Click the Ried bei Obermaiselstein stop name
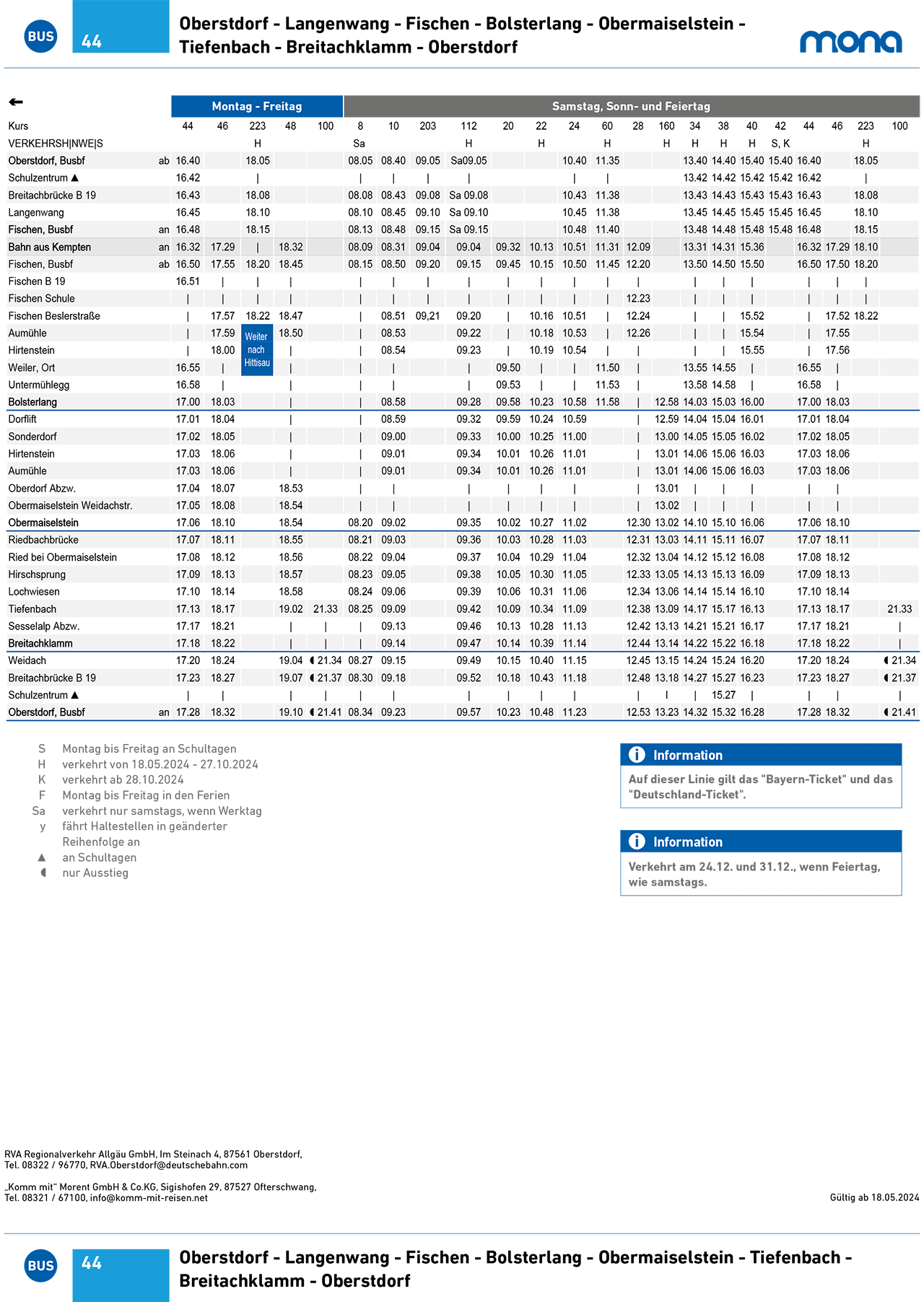 coord(62,557)
